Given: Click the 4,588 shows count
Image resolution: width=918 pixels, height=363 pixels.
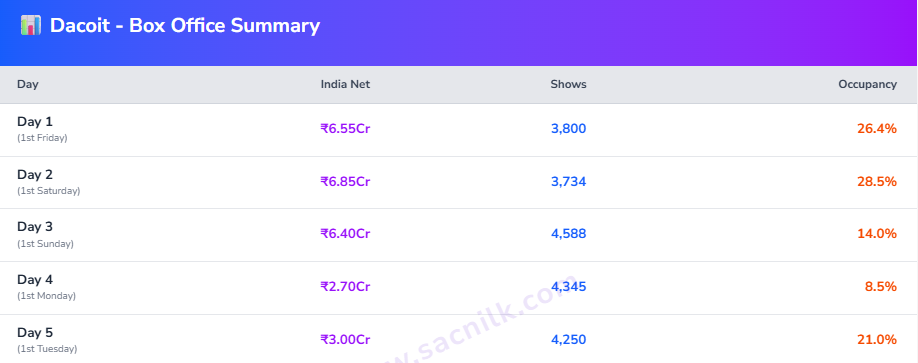Looking at the screenshot, I should pyautogui.click(x=568, y=234).
